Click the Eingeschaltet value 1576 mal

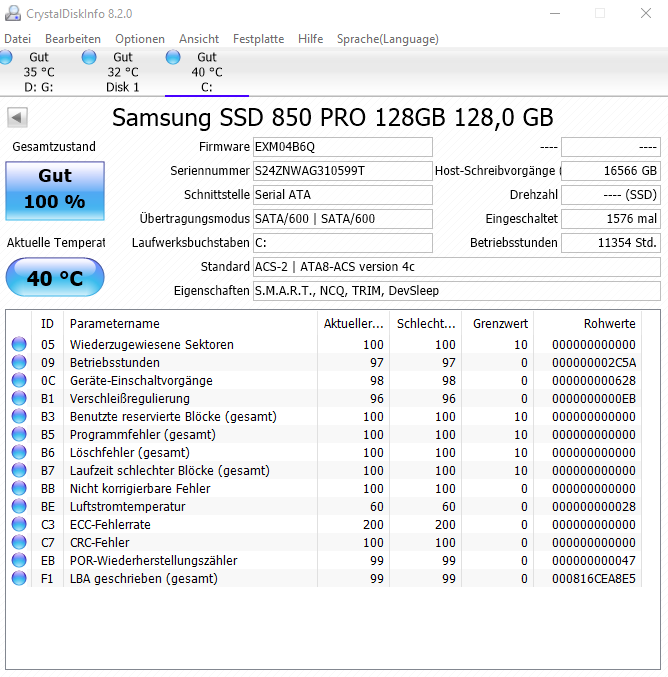[x=611, y=219]
